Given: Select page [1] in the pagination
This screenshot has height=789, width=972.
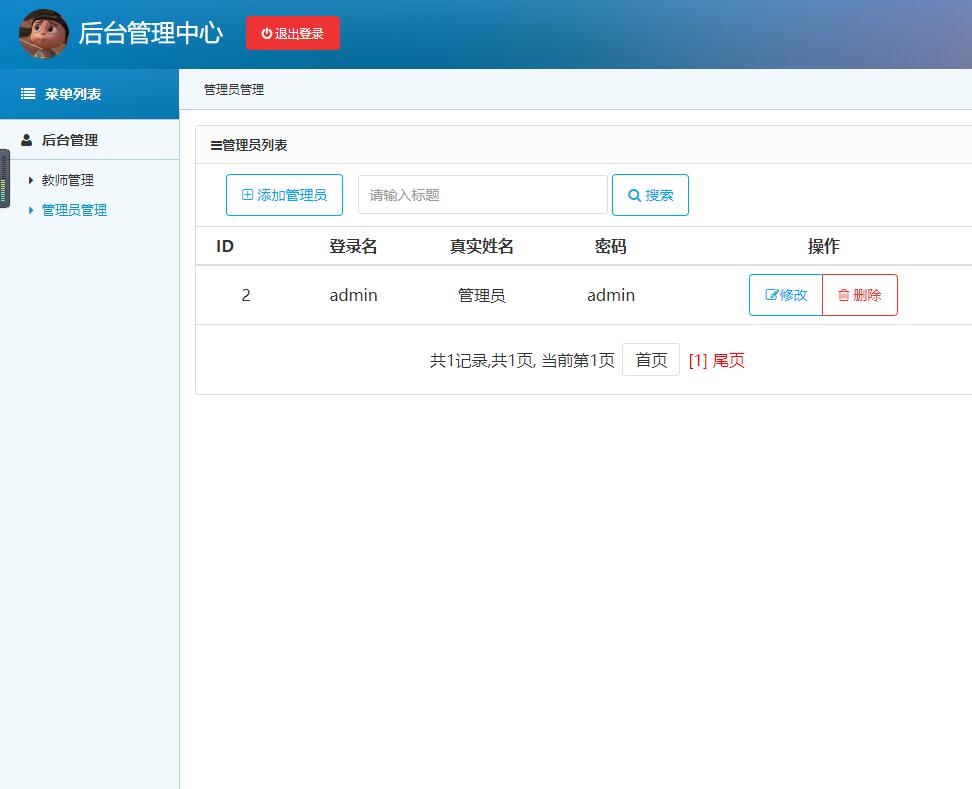Looking at the screenshot, I should tap(698, 360).
